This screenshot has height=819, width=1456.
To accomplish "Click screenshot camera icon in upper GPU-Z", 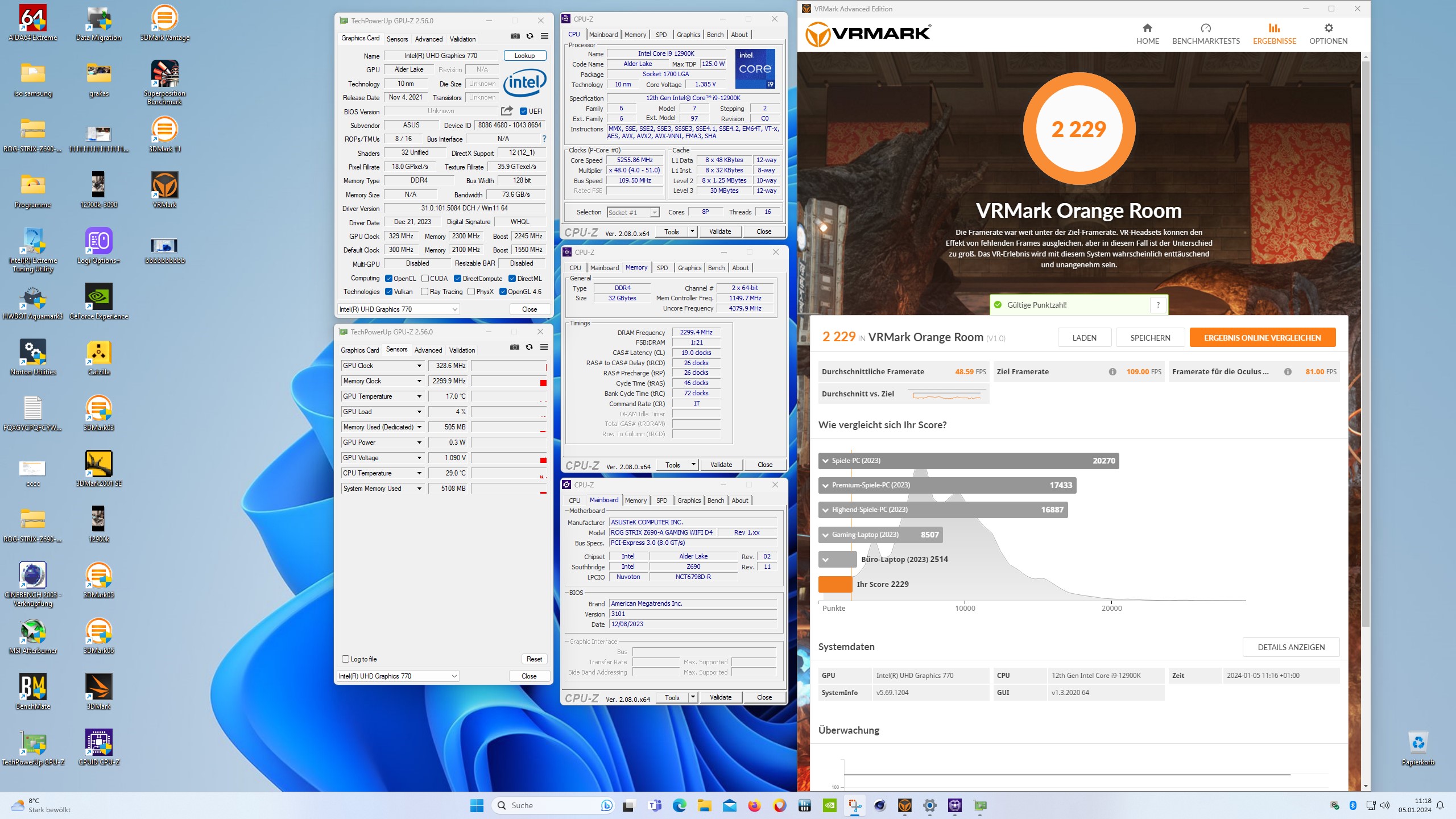I will 515,36.
